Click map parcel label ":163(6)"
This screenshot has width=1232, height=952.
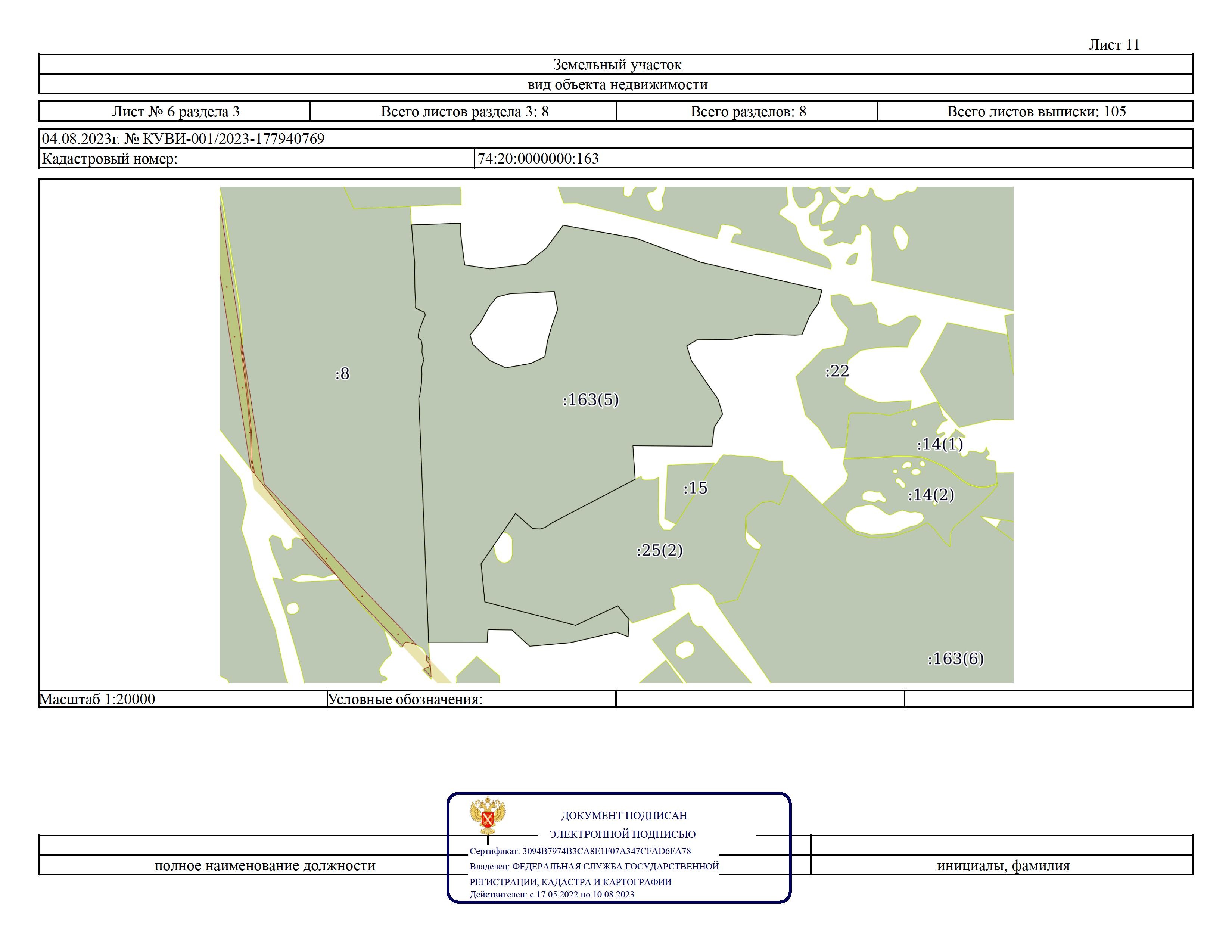pyautogui.click(x=956, y=658)
